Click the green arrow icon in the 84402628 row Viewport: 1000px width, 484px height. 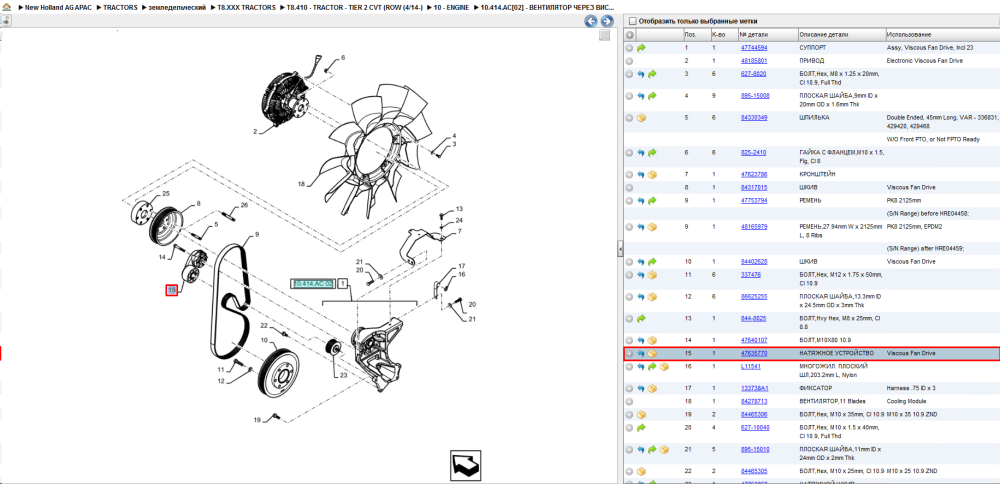point(652,262)
